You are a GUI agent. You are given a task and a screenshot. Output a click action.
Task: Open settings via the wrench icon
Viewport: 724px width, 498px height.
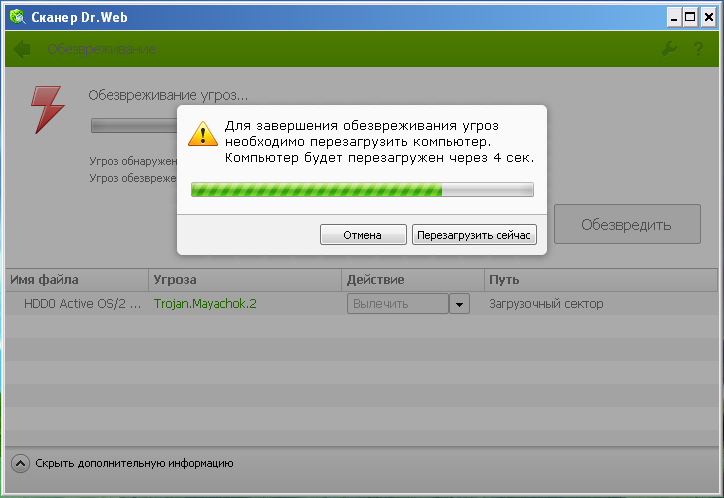tap(669, 48)
